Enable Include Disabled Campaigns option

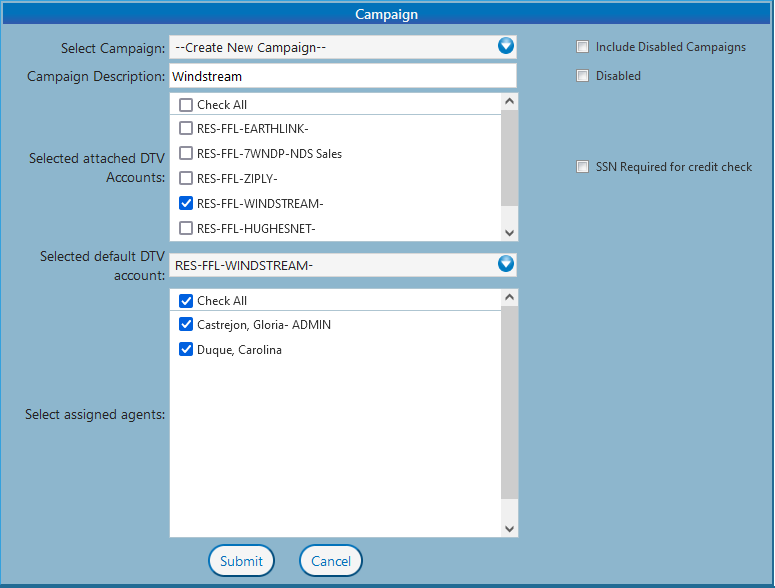[x=582, y=47]
